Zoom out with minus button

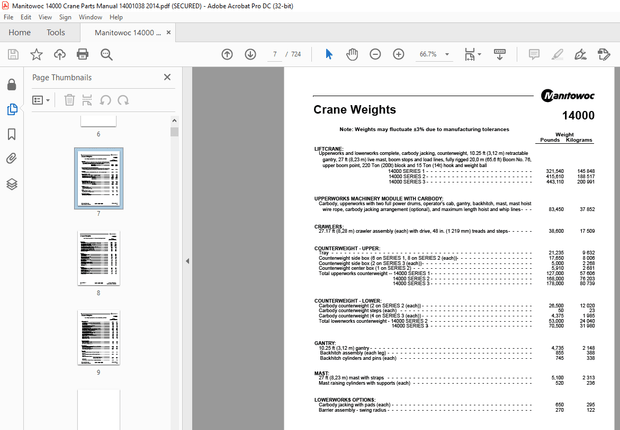coord(376,54)
